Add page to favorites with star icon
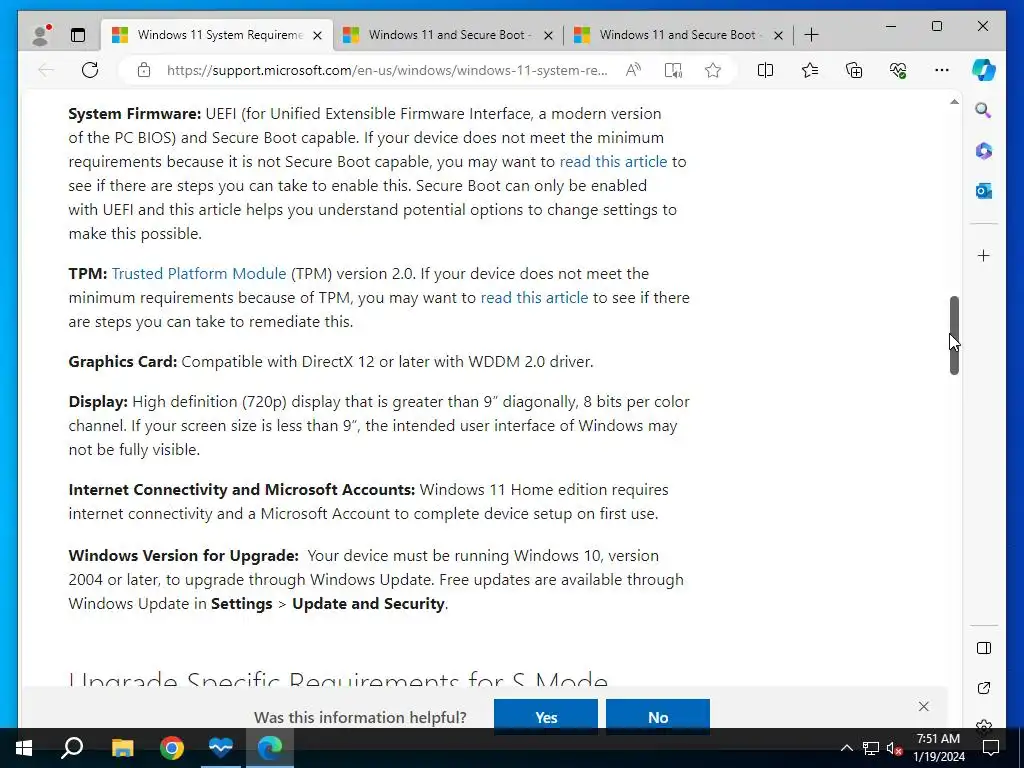1024x768 pixels. tap(713, 70)
